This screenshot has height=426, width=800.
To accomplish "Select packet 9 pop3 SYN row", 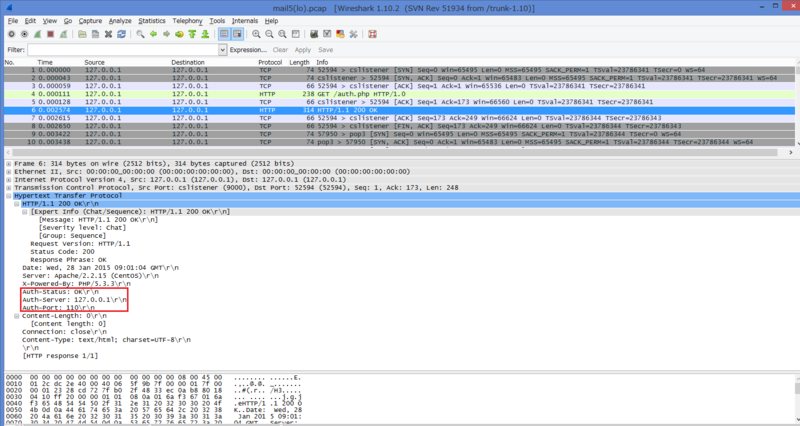I will pos(399,134).
